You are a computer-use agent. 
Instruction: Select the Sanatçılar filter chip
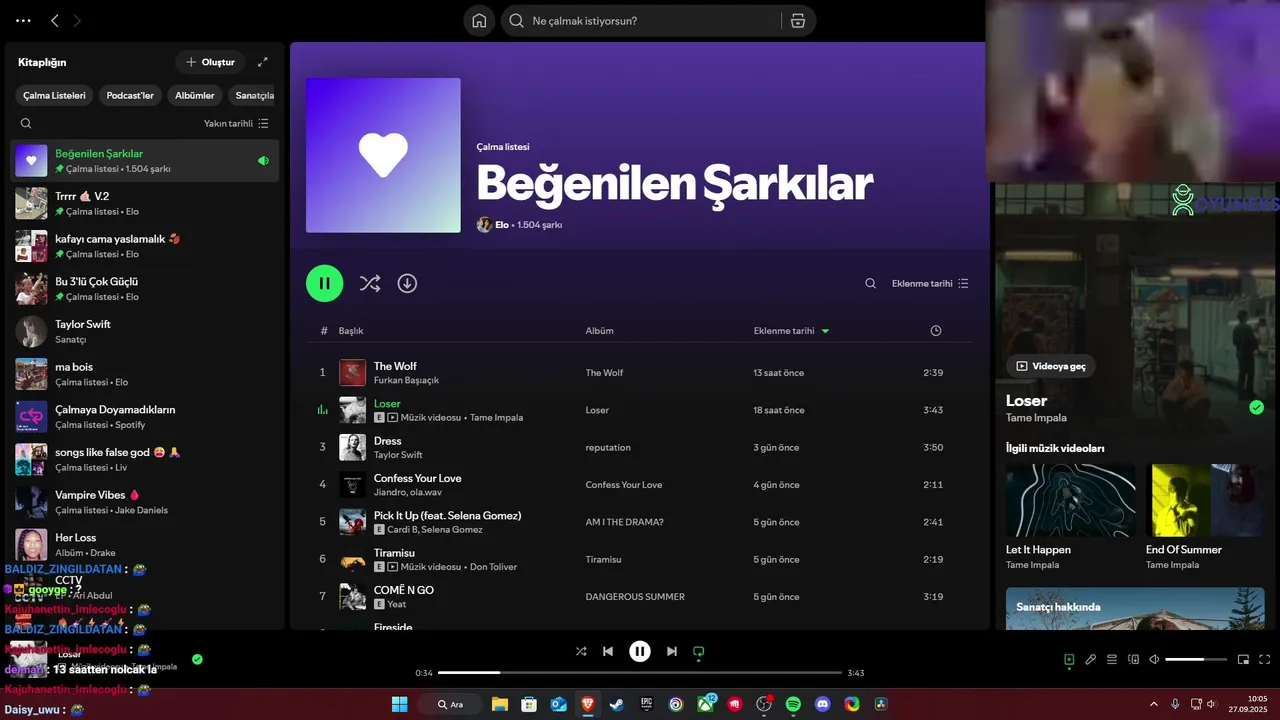(x=253, y=96)
